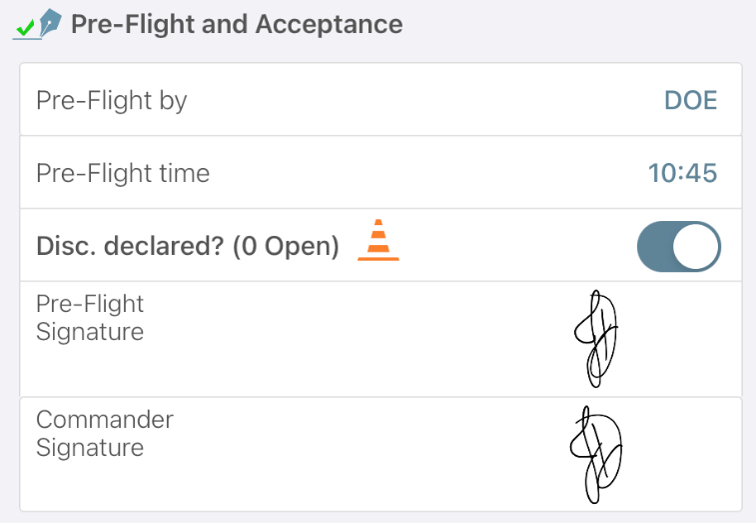Image resolution: width=756 pixels, height=523 pixels.
Task: Click the white knob of the discrepancy switch
Action: click(695, 246)
